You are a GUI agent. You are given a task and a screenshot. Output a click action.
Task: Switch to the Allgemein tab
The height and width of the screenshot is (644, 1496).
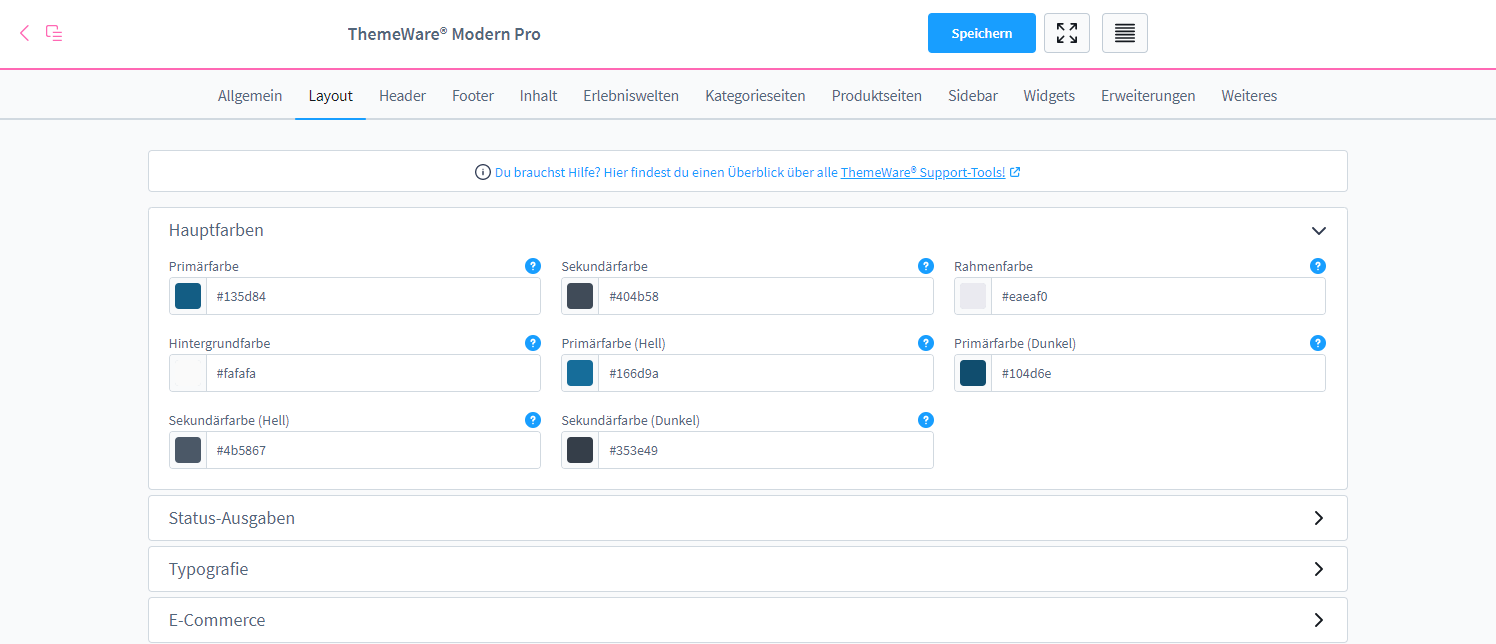click(250, 96)
